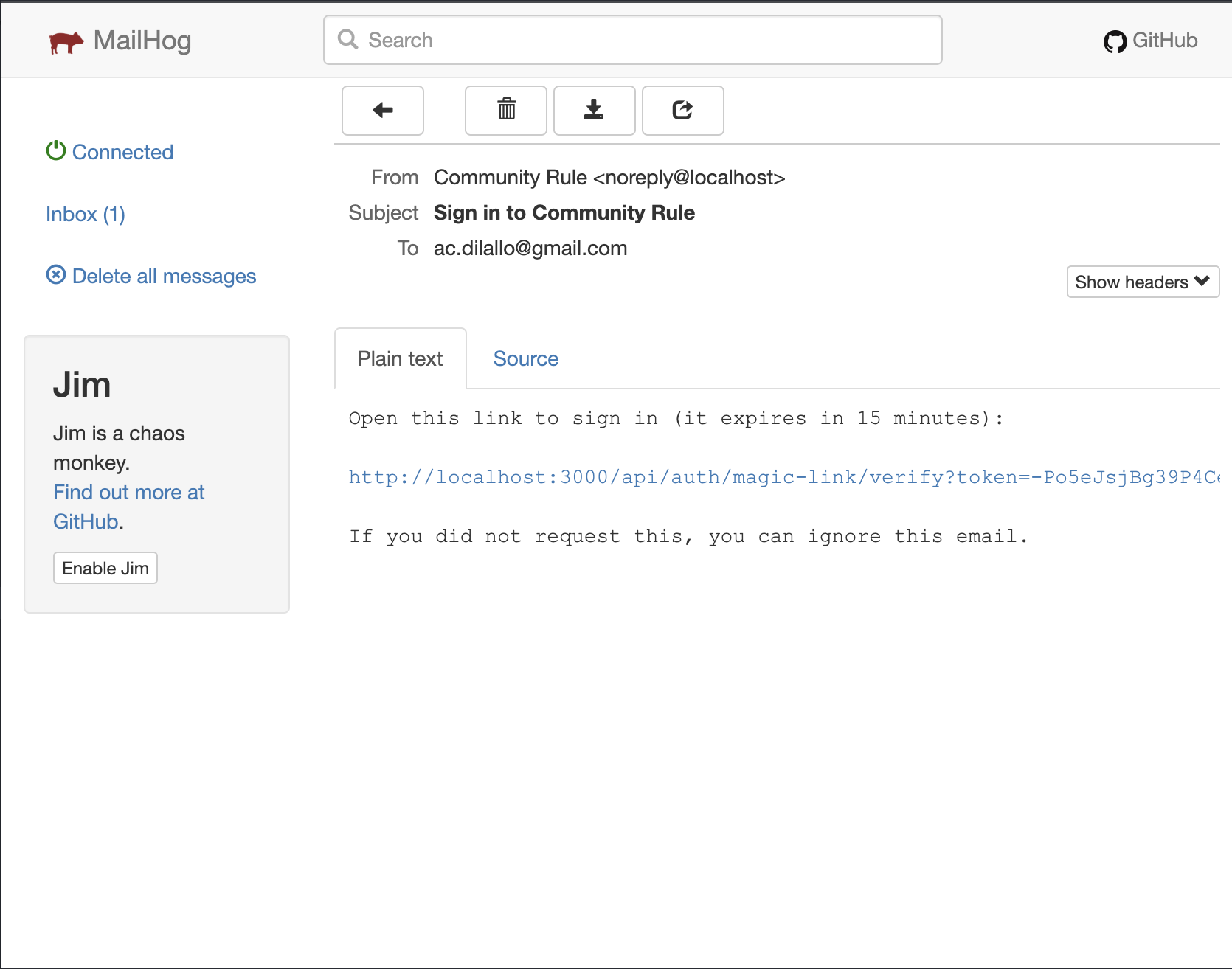This screenshot has width=1232, height=969.
Task: Focus the Search input field
Action: 633,40
